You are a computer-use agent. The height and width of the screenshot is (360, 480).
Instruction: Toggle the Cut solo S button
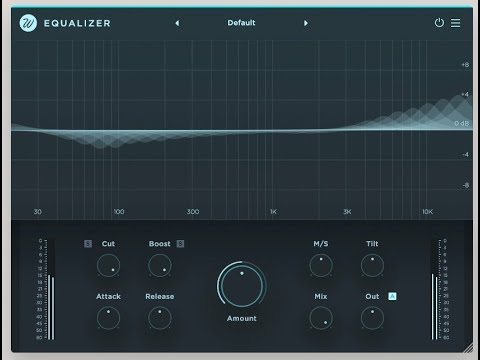point(88,244)
